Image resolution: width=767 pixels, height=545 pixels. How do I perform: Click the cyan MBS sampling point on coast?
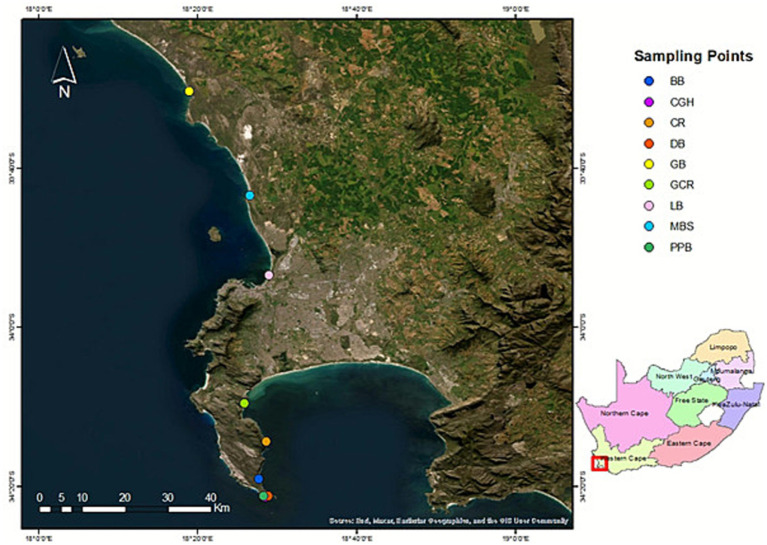pyautogui.click(x=250, y=196)
